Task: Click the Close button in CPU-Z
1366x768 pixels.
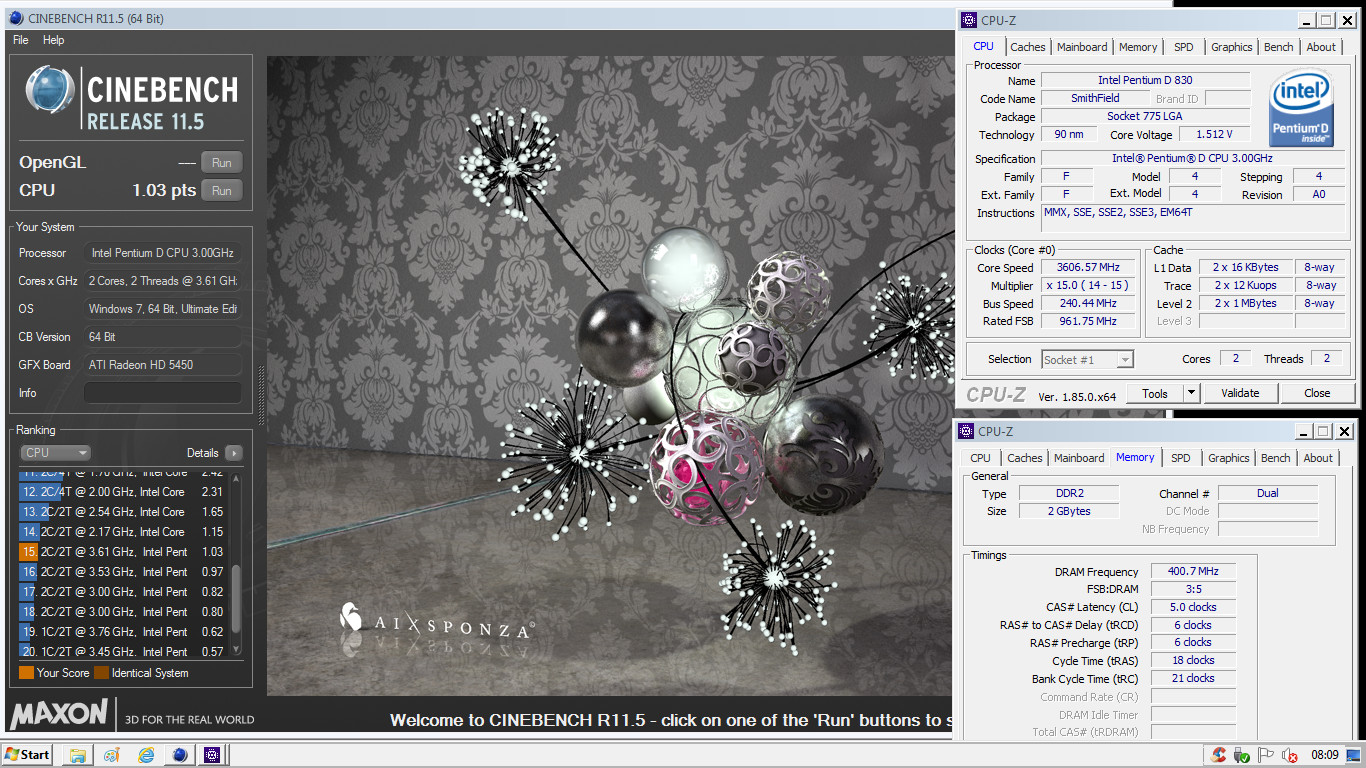Action: pyautogui.click(x=1317, y=393)
